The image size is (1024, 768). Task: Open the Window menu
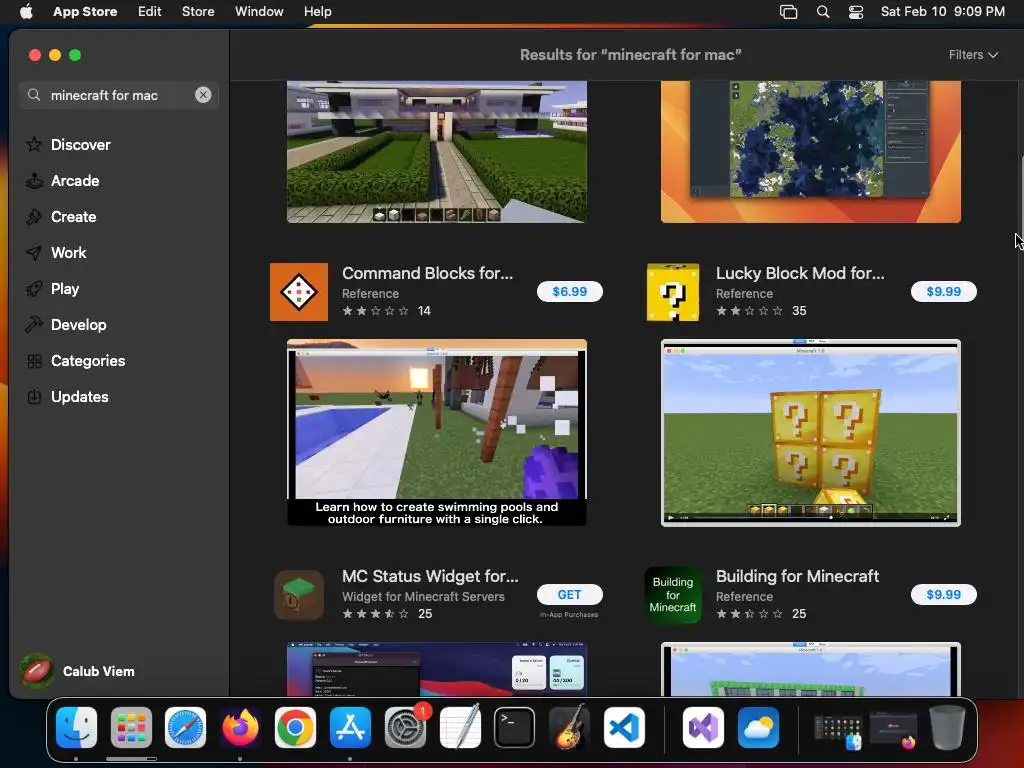259,11
